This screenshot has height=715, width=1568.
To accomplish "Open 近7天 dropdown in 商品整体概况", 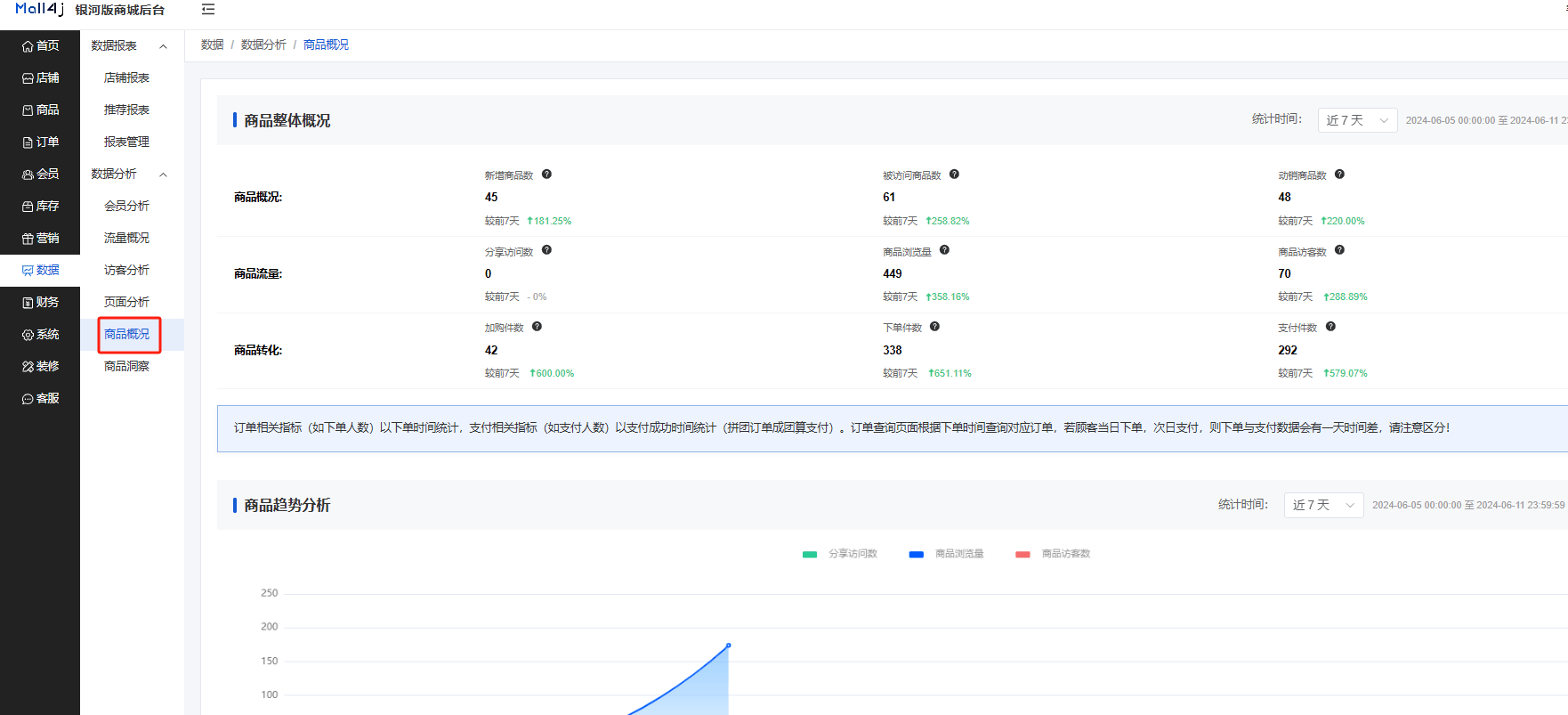I will click(1357, 120).
